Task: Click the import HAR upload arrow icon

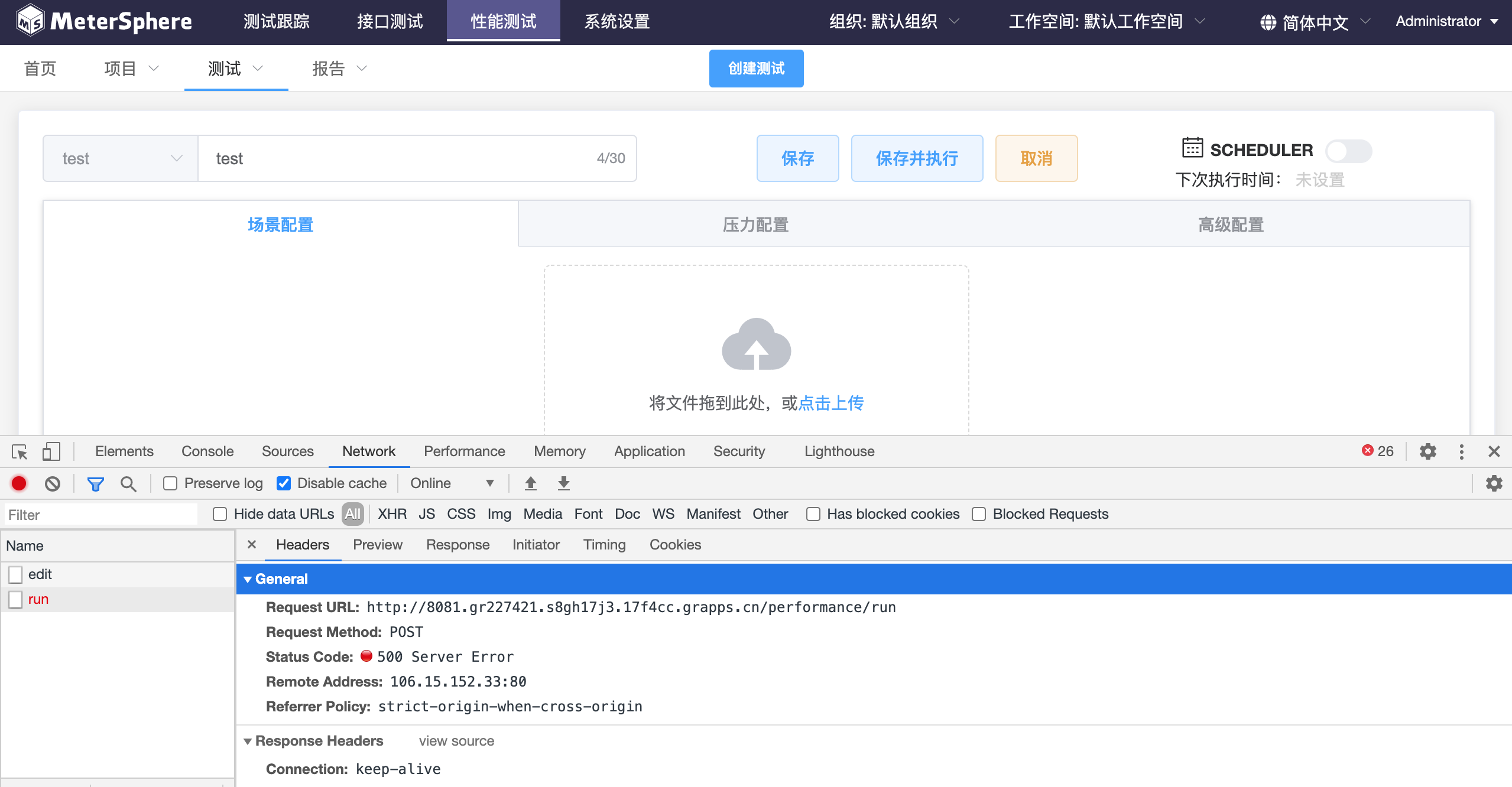Action: coord(531,484)
